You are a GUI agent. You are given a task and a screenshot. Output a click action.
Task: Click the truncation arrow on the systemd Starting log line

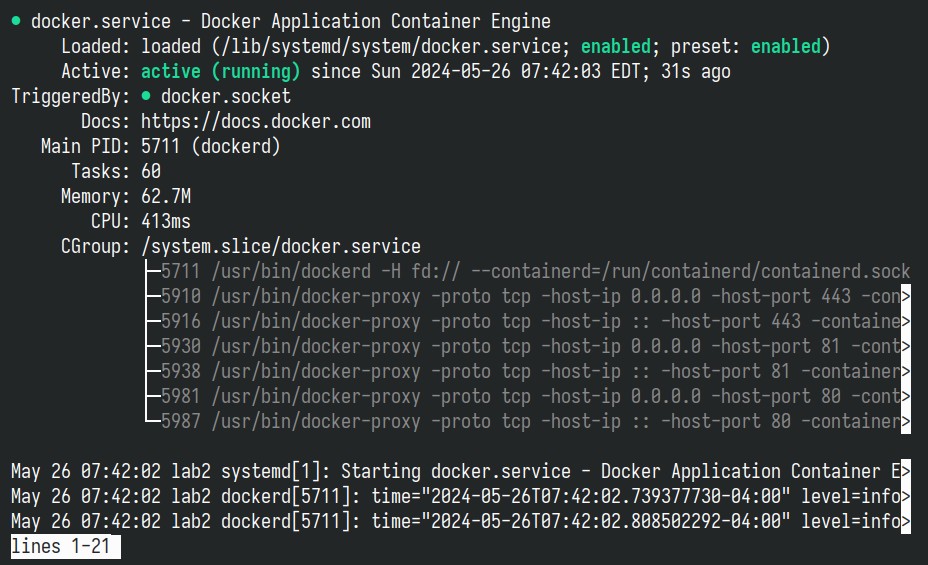tap(906, 471)
